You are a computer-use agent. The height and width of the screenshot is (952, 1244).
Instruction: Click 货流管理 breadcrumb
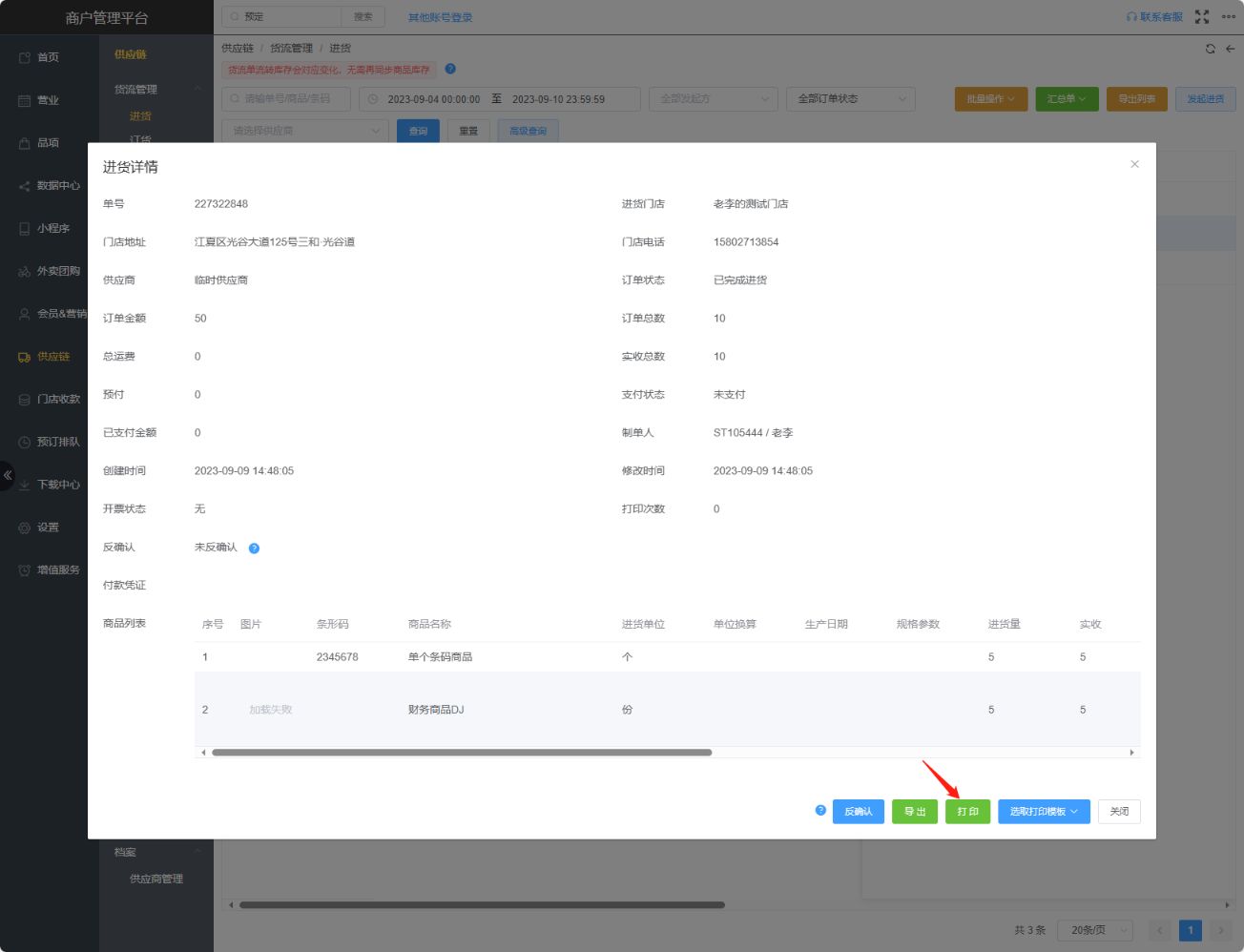(291, 48)
